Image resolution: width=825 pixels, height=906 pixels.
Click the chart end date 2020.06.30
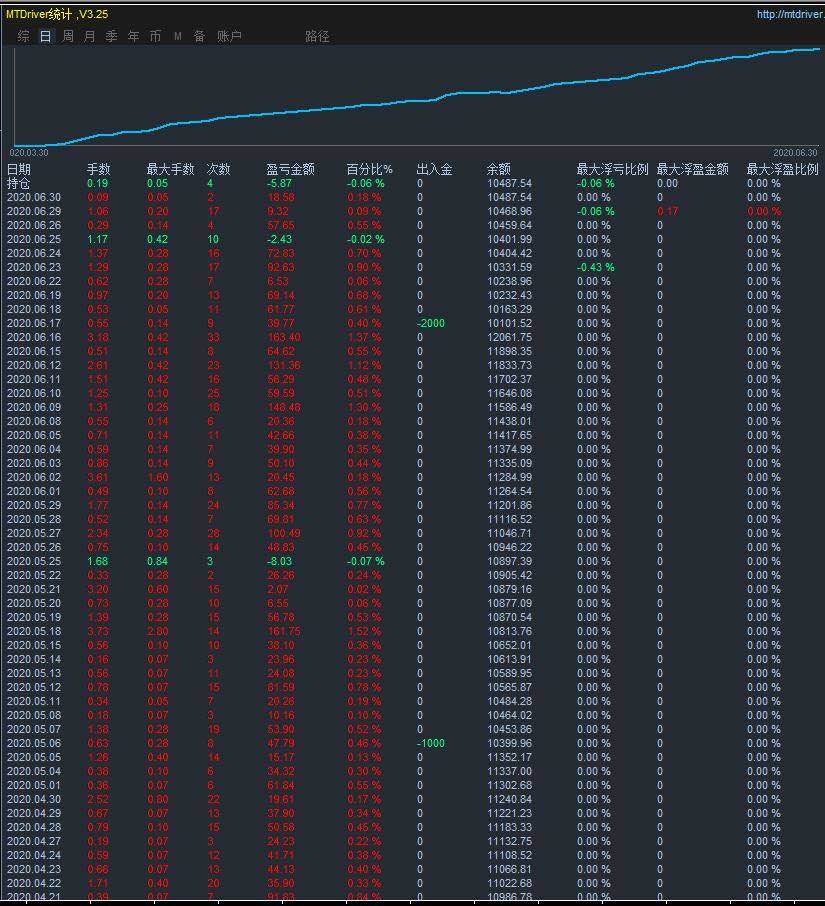click(795, 153)
